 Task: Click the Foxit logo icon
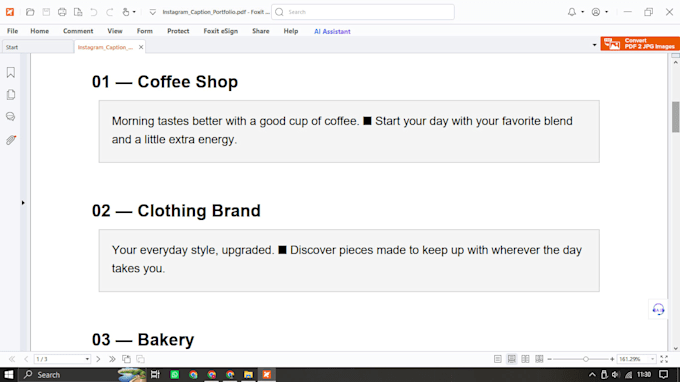pos(10,12)
